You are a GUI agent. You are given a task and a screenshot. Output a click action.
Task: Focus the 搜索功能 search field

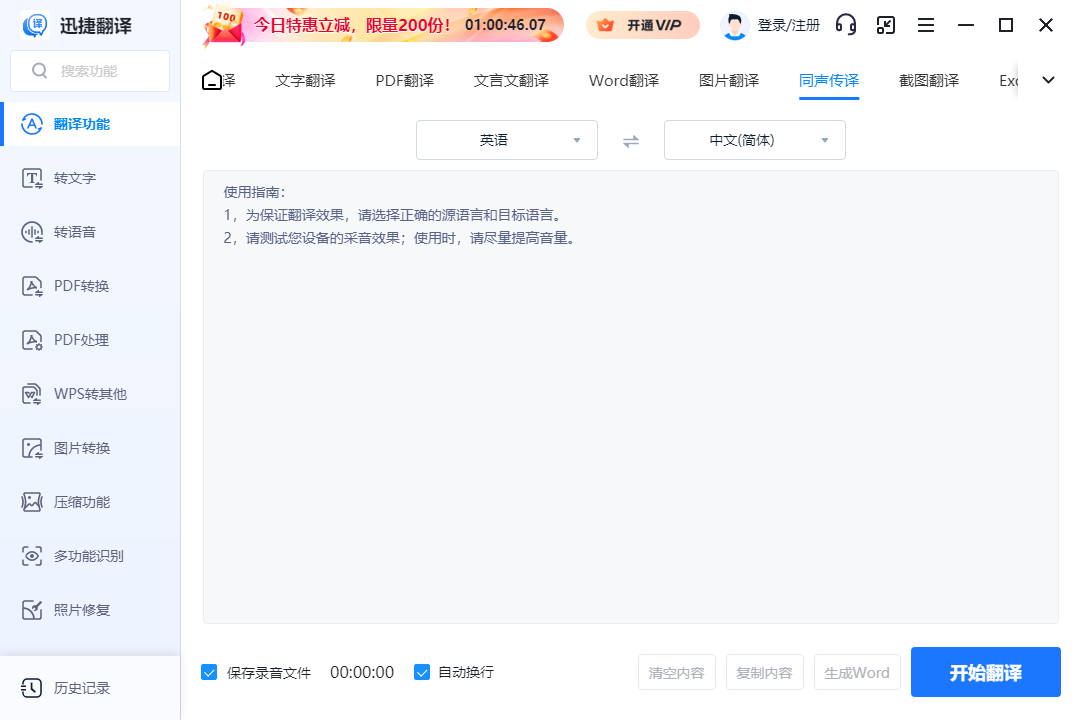[x=90, y=71]
